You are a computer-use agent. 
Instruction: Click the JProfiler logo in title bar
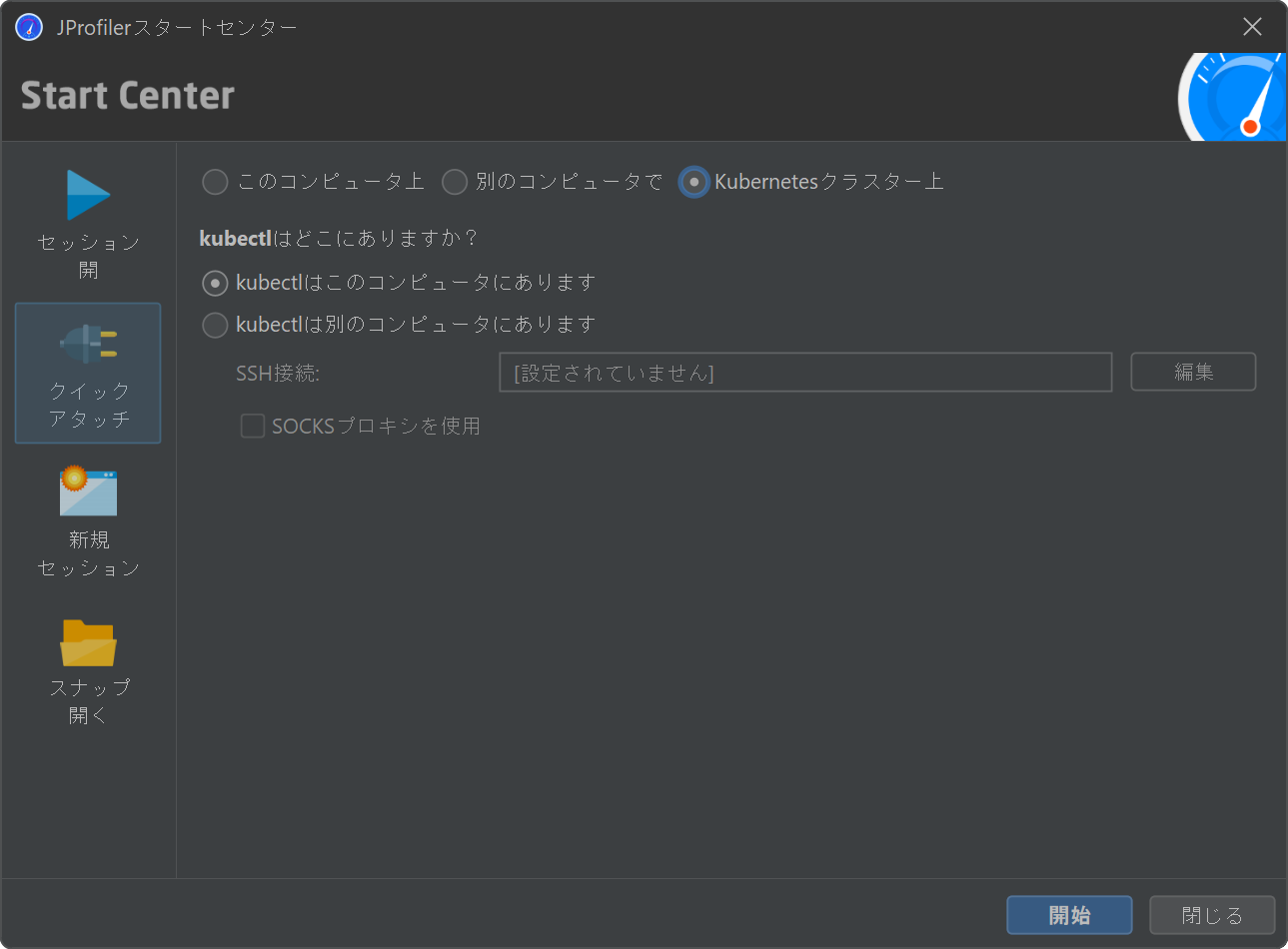tap(29, 27)
